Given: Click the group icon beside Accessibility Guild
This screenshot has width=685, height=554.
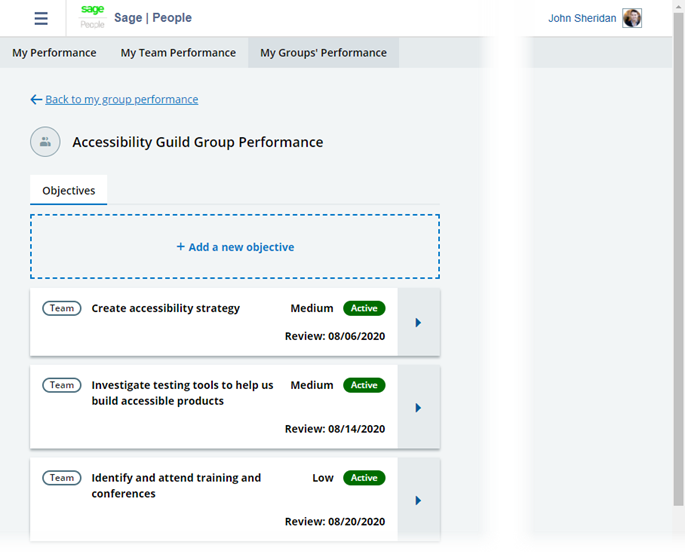Looking at the screenshot, I should click(x=45, y=142).
